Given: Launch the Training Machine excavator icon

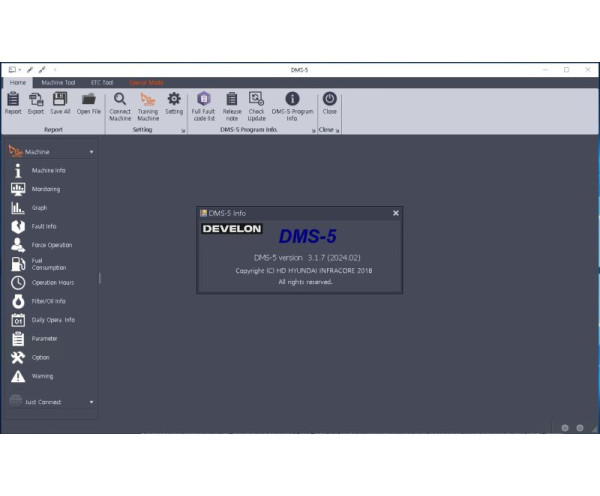Looking at the screenshot, I should point(148,103).
